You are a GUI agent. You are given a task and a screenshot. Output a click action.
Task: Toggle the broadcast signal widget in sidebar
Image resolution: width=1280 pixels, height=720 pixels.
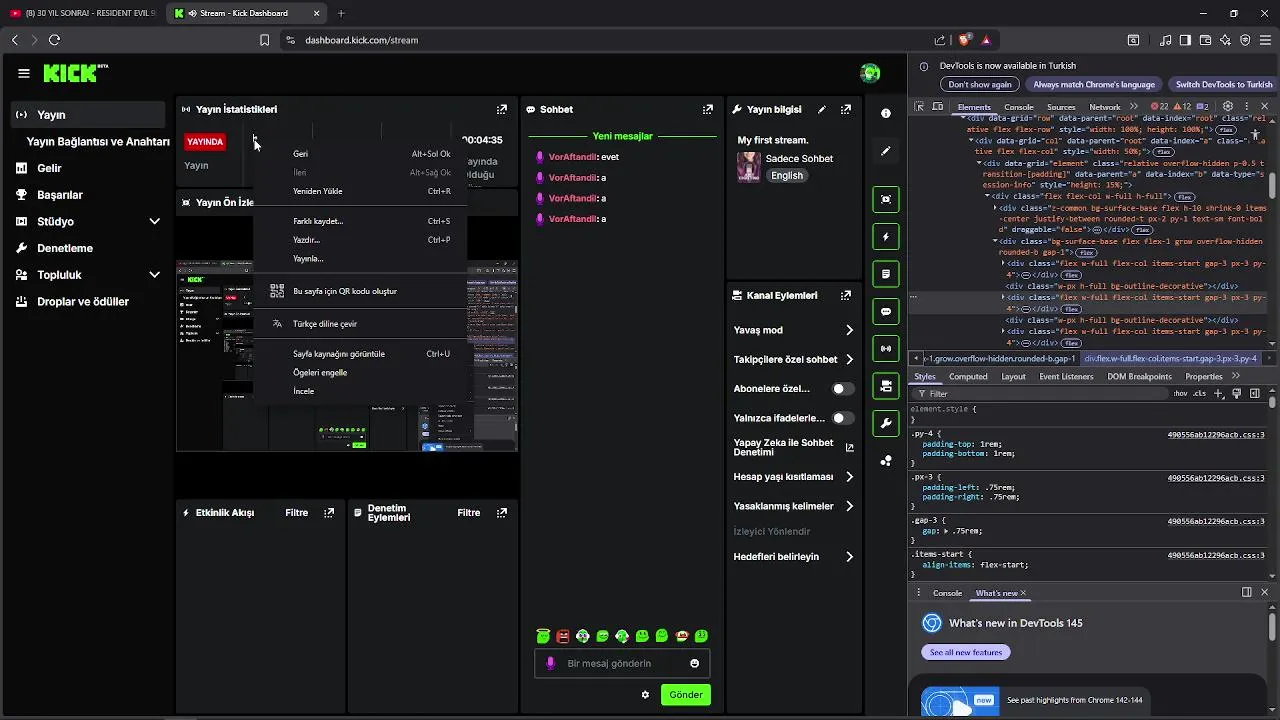coord(886,349)
